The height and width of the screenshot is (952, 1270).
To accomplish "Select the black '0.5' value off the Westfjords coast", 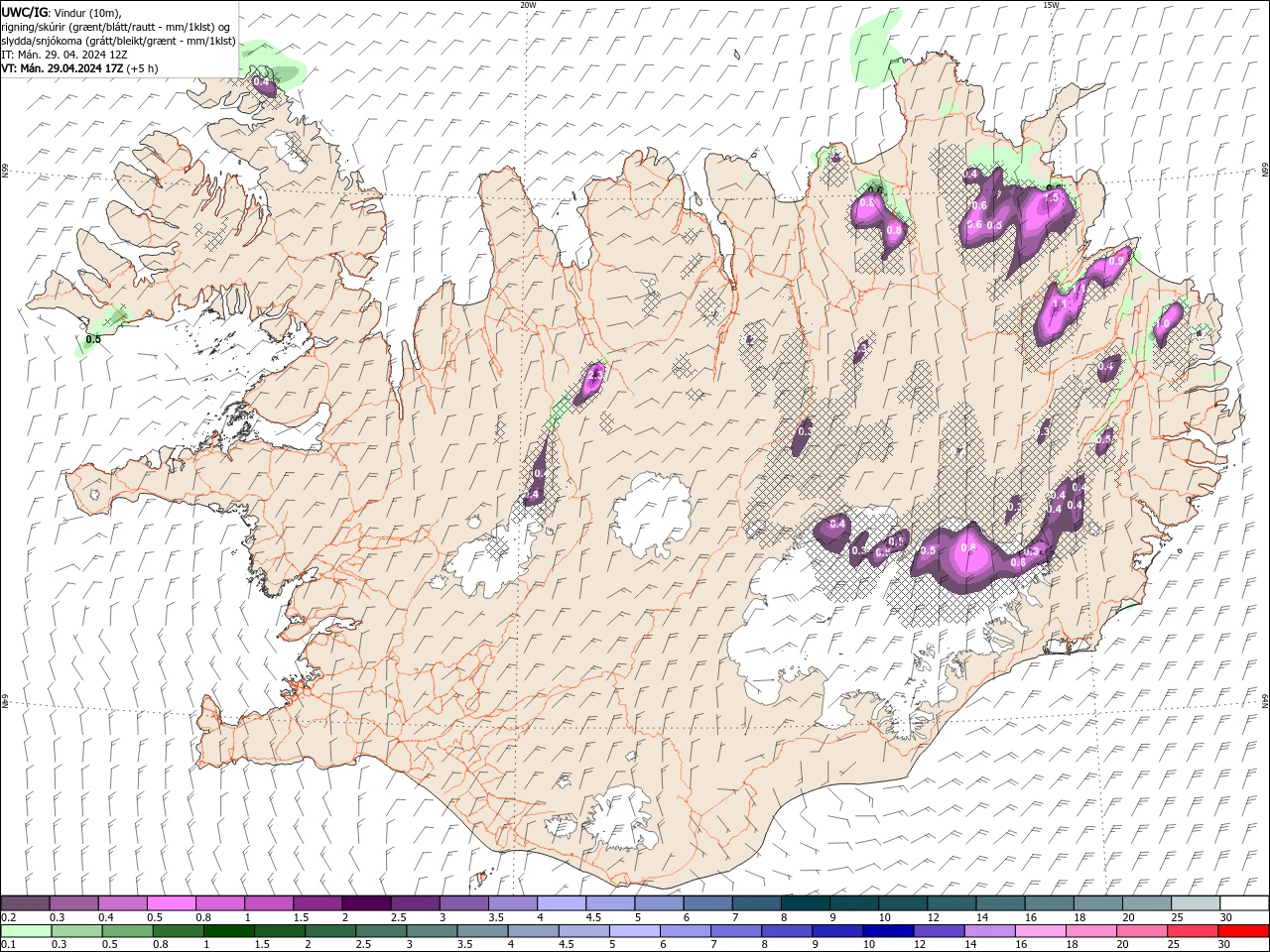I will point(93,339).
